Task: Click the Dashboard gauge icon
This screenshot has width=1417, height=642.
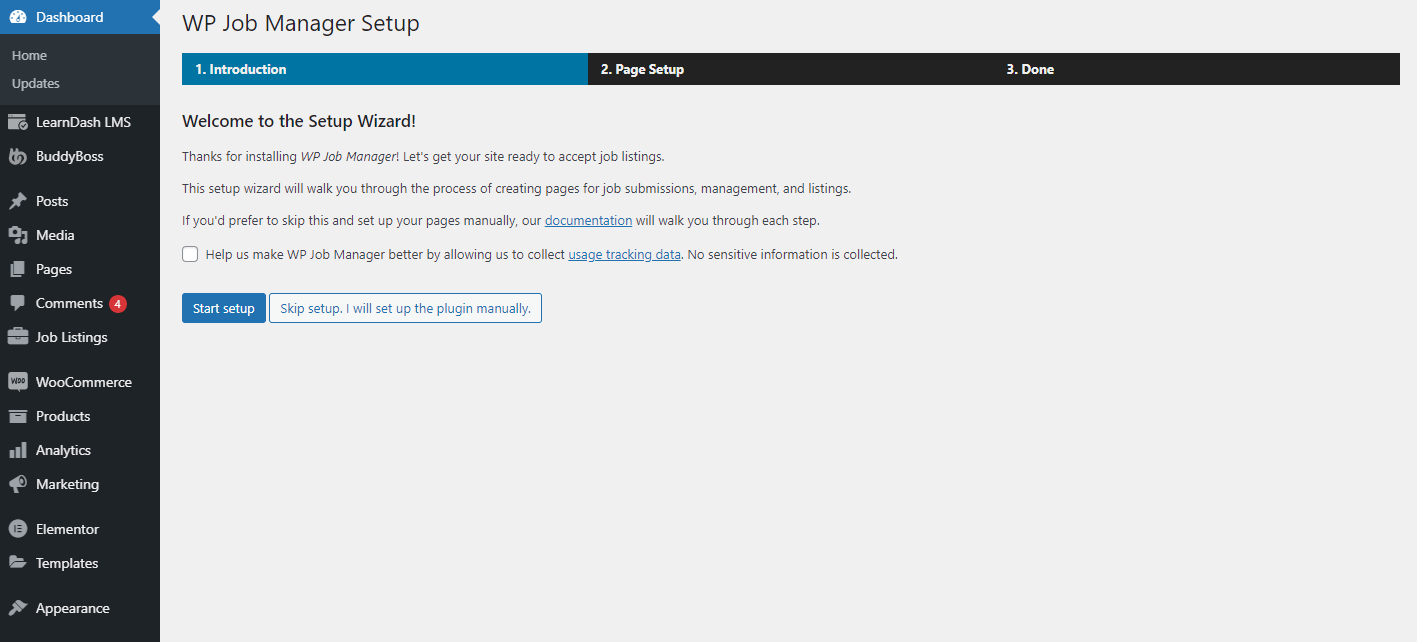Action: coord(17,17)
